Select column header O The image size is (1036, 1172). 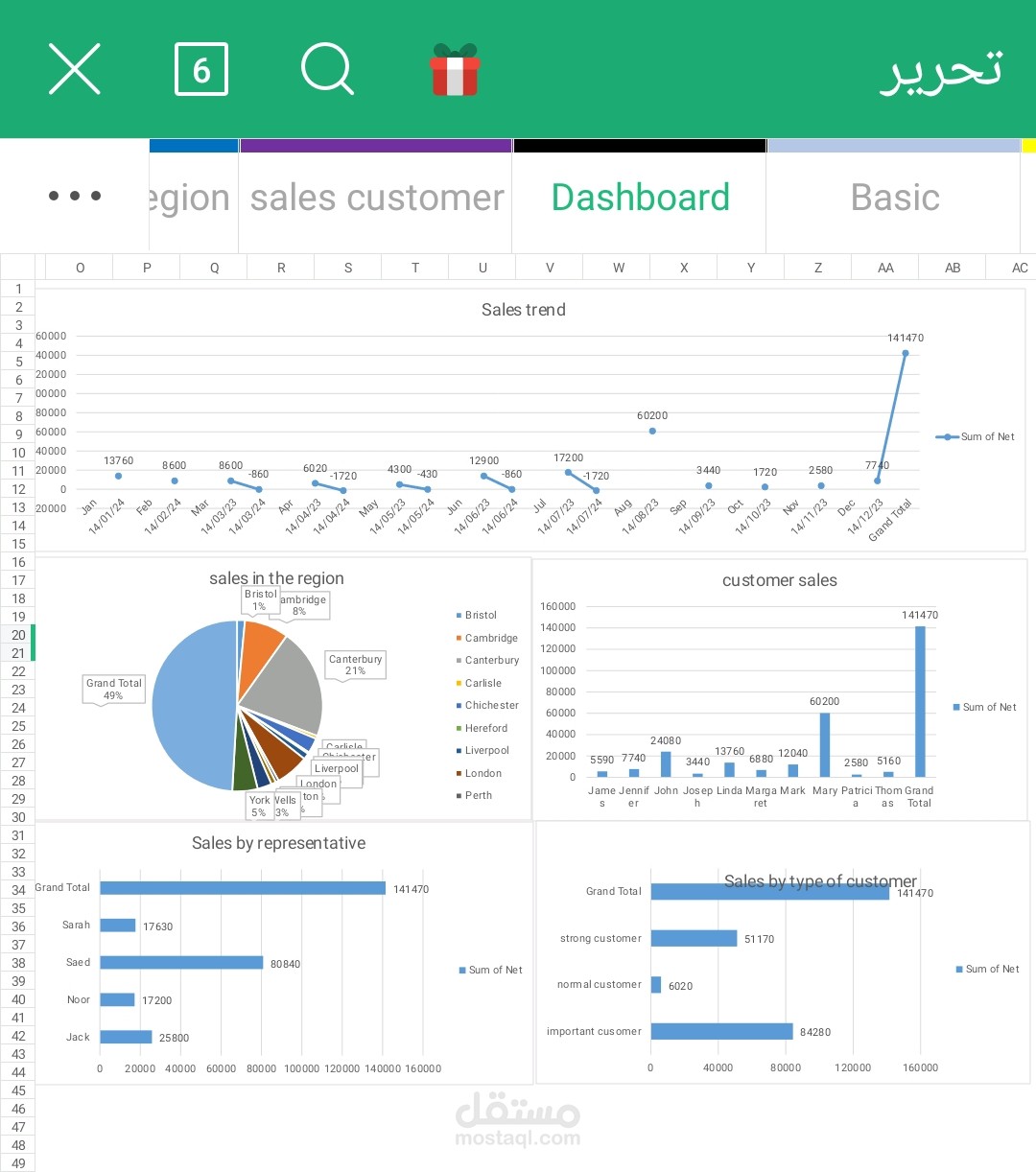80,268
